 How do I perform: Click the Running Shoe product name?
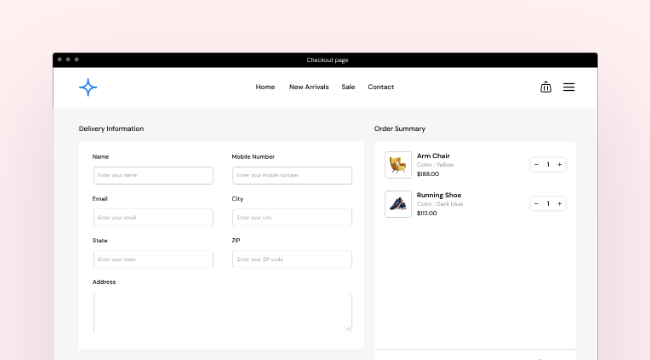(439, 195)
